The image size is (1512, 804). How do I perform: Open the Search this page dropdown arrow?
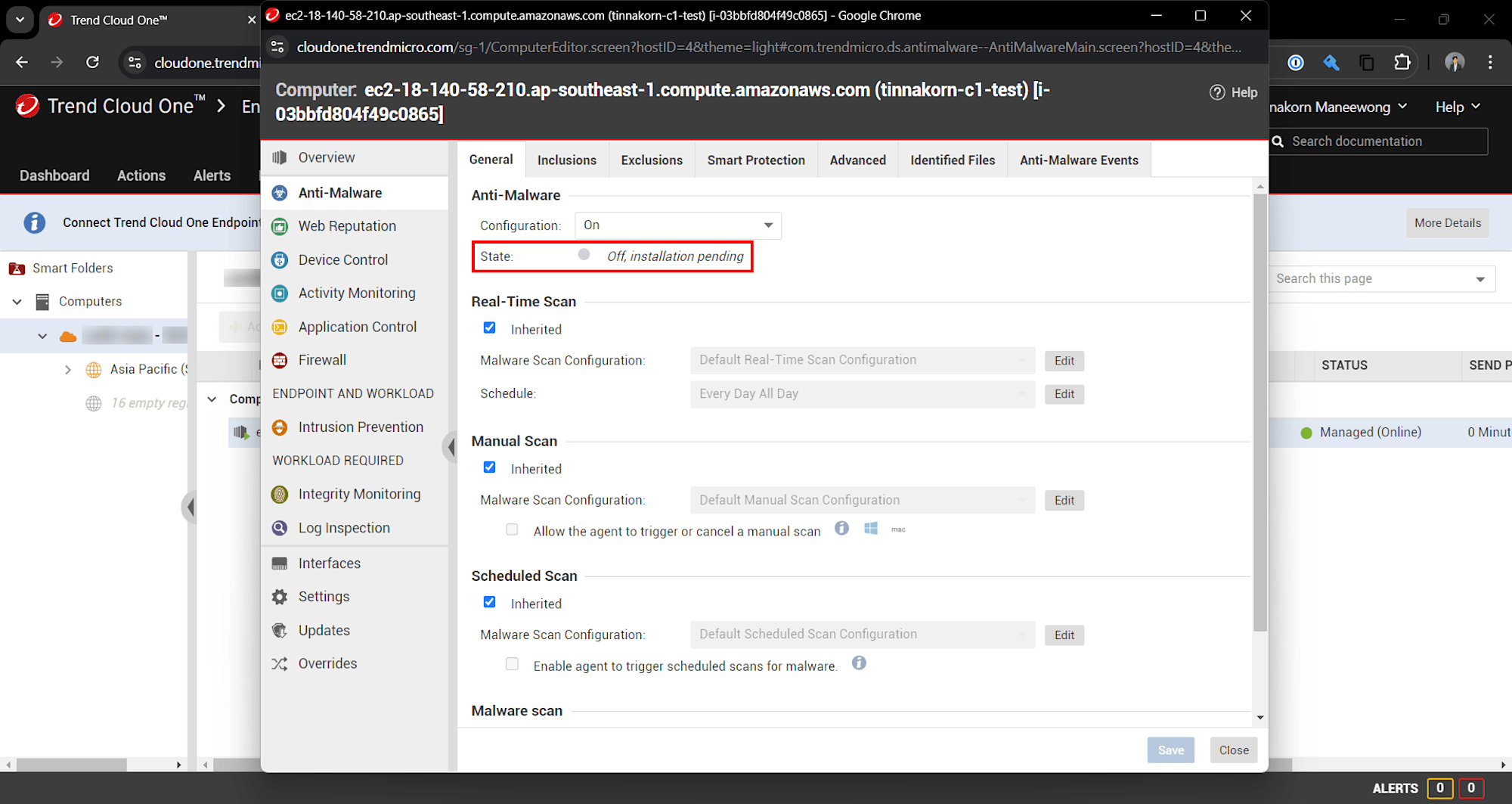coord(1480,279)
